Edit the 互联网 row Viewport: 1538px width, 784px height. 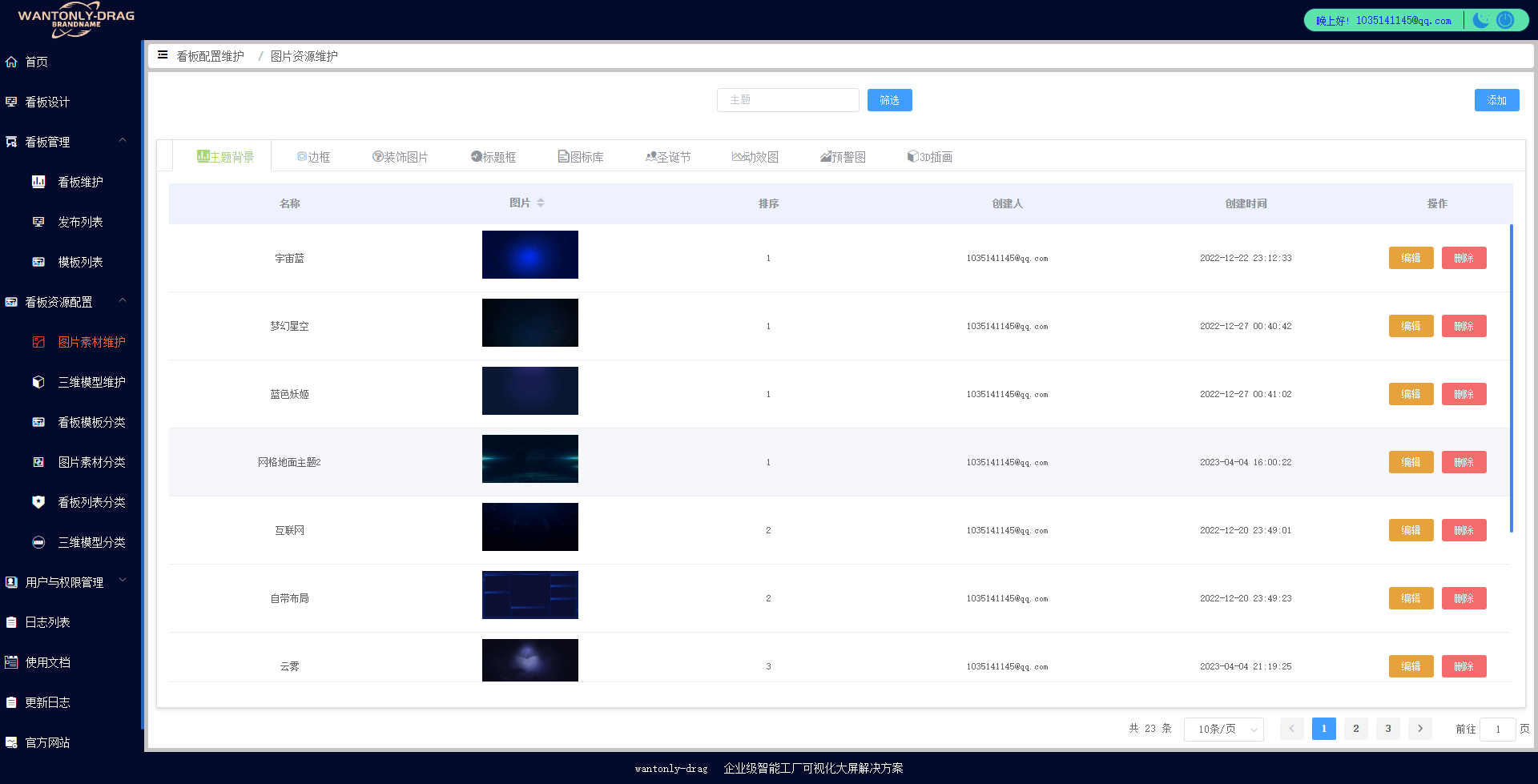click(x=1411, y=530)
